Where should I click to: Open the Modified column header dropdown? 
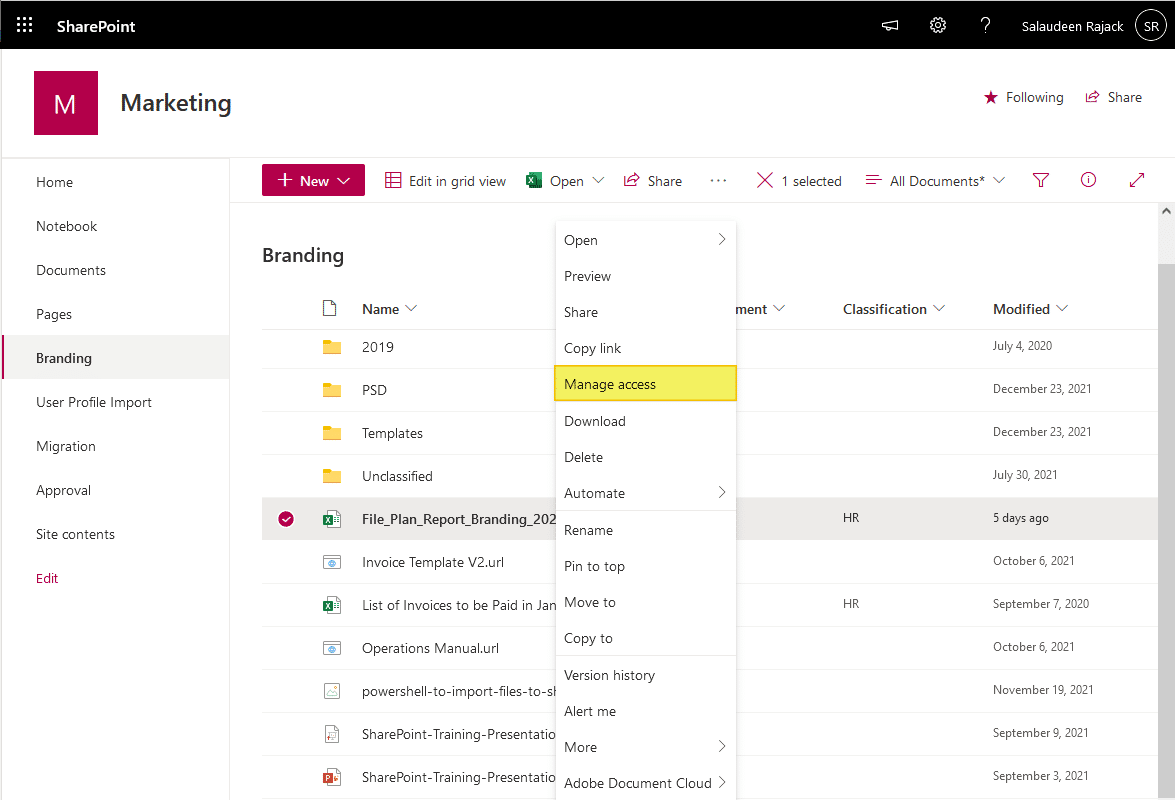(x=1030, y=309)
